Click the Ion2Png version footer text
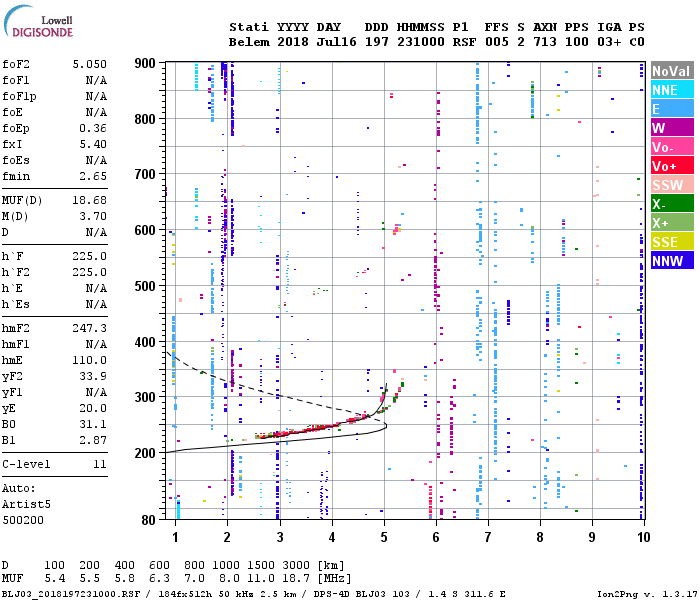700x600 pixels. point(647,594)
